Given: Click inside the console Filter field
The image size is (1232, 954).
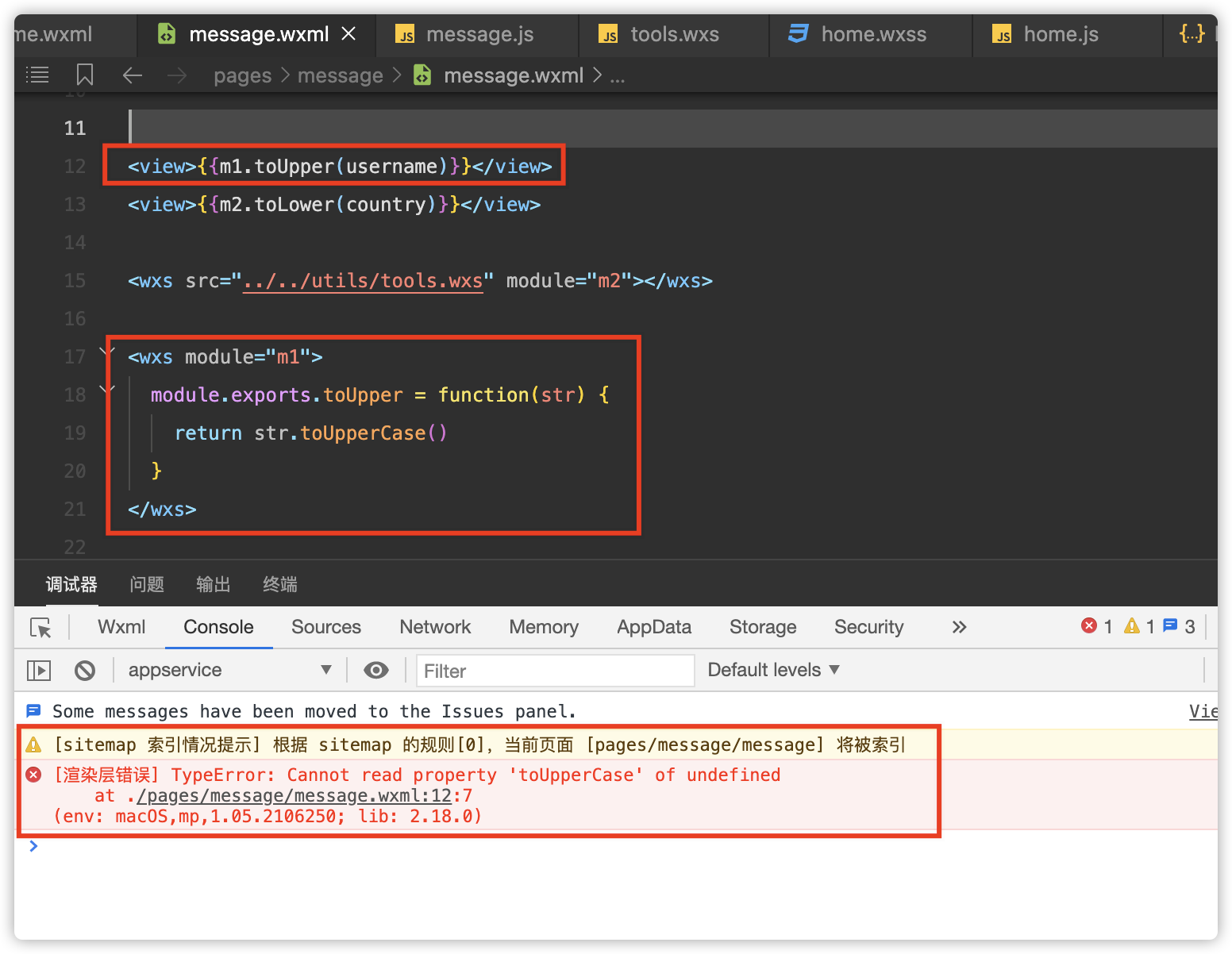Looking at the screenshot, I should (x=554, y=671).
